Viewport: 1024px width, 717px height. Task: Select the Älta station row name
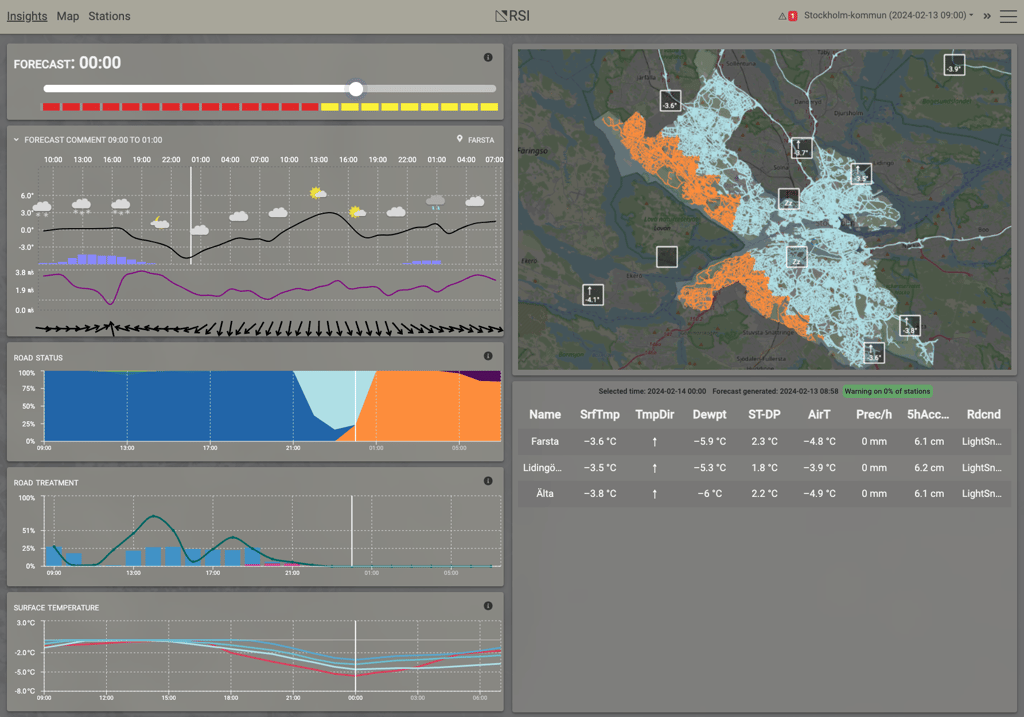[x=545, y=494]
